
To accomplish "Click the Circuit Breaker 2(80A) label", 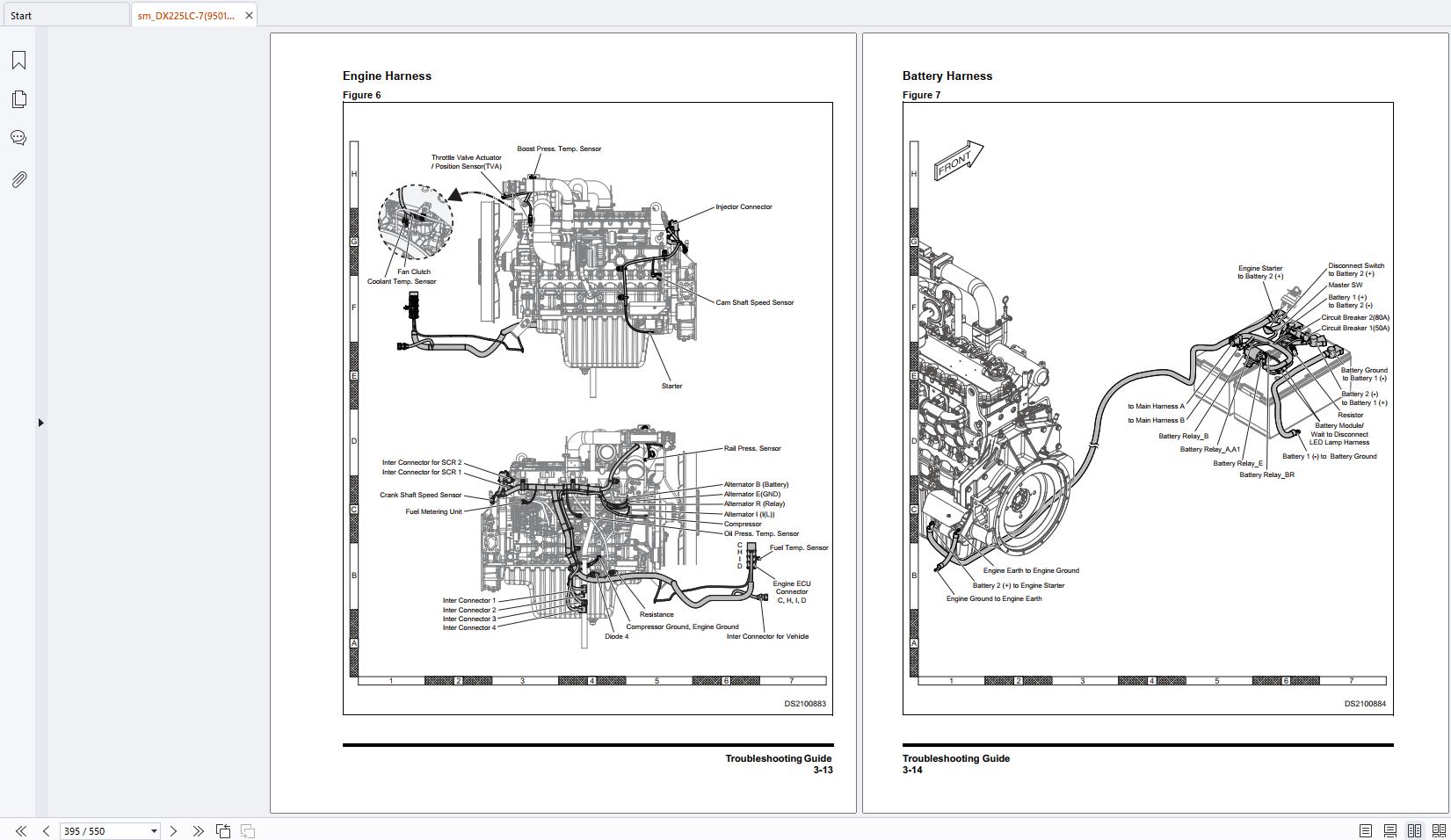I will [x=1355, y=317].
